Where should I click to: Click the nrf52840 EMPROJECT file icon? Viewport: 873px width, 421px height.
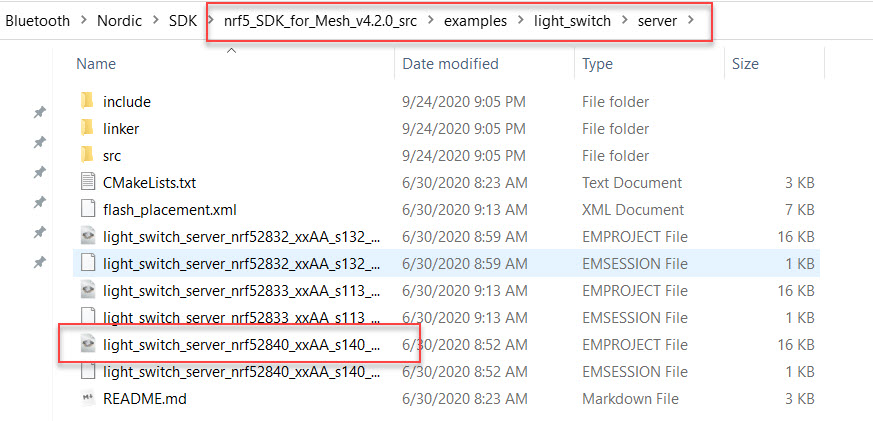tap(87, 344)
